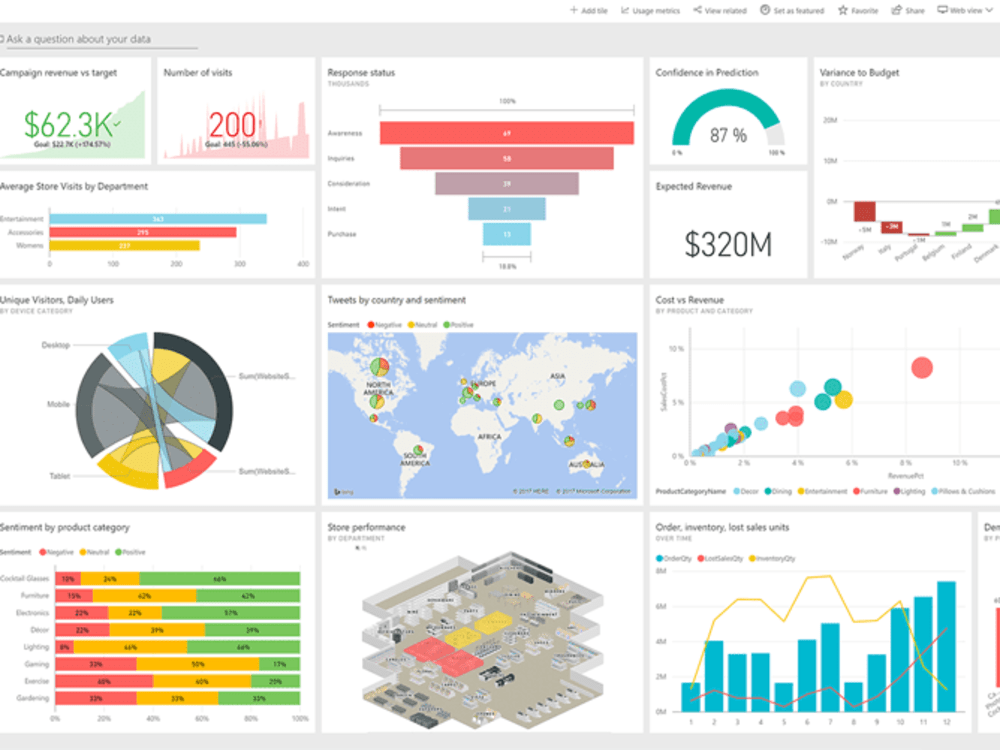Click the Share icon
Viewport: 1000px width, 750px height.
pyautogui.click(x=896, y=10)
